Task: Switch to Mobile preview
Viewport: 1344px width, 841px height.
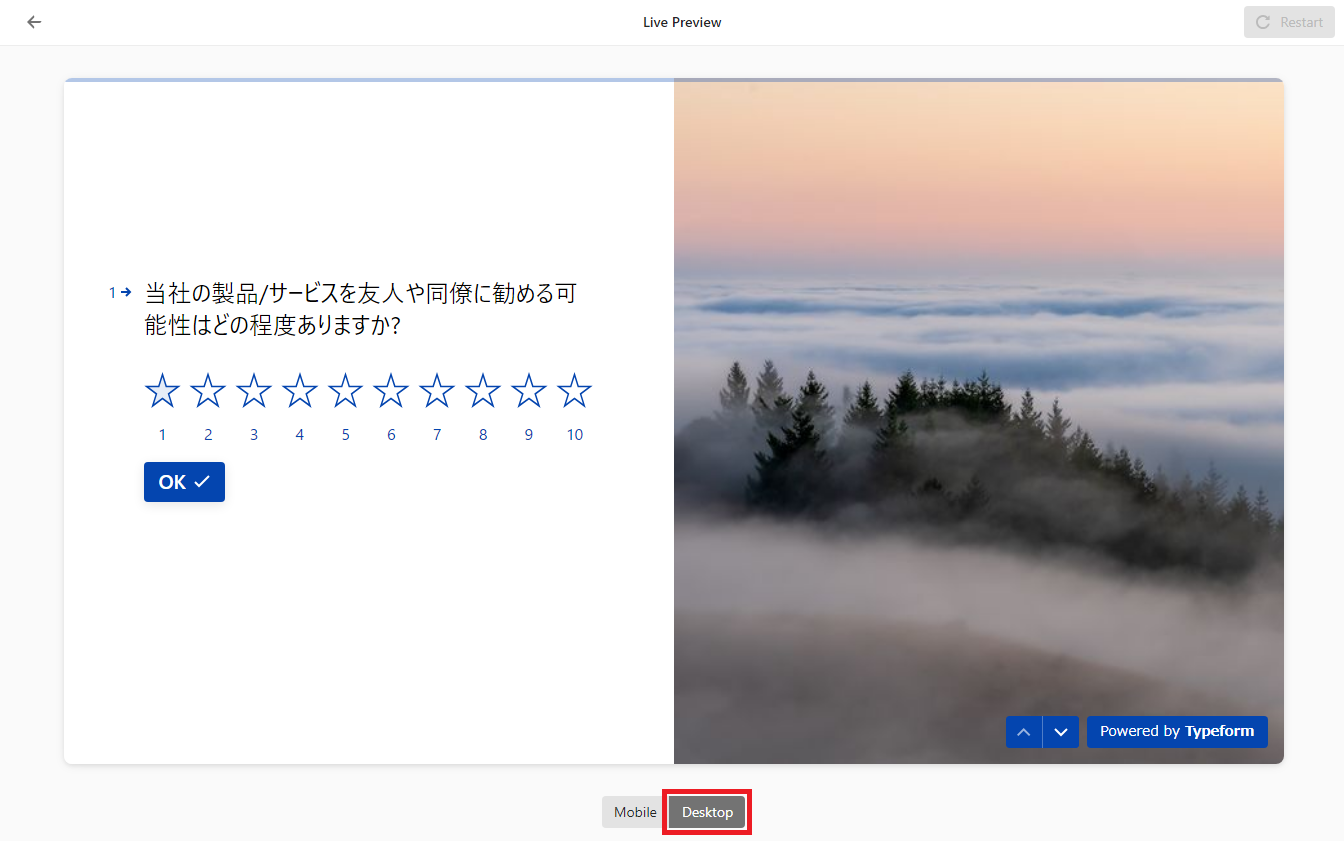Action: pyautogui.click(x=635, y=812)
